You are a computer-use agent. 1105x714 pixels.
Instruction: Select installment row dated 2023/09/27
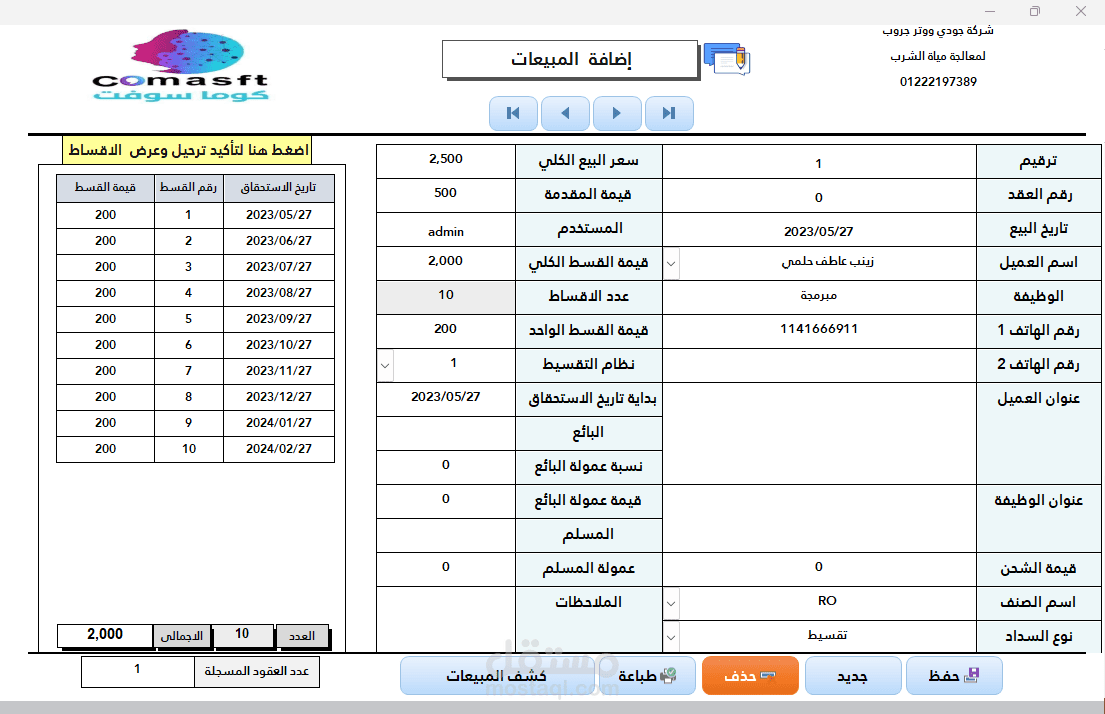pos(195,319)
